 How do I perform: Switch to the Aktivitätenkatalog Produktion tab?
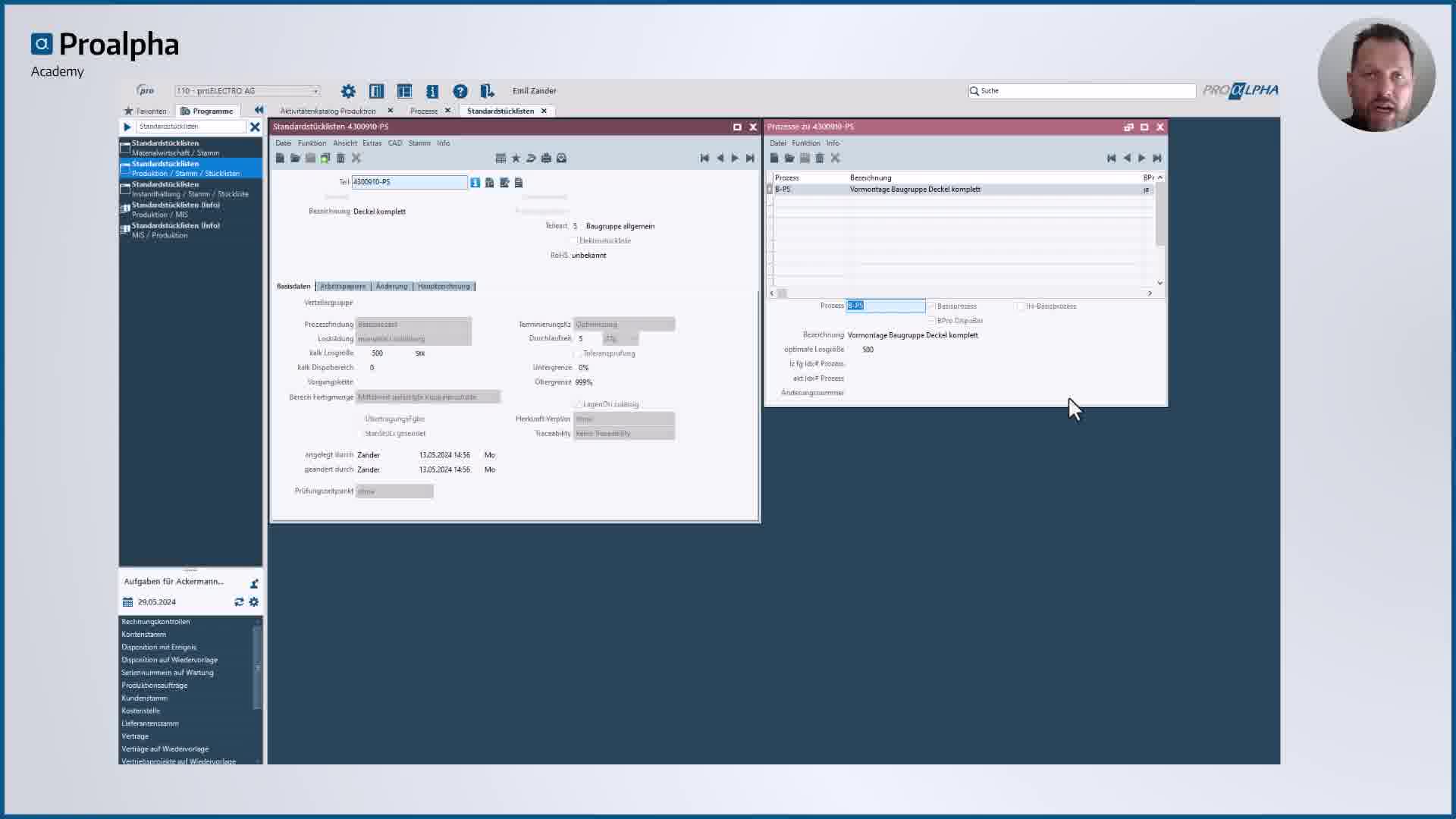pyautogui.click(x=328, y=111)
